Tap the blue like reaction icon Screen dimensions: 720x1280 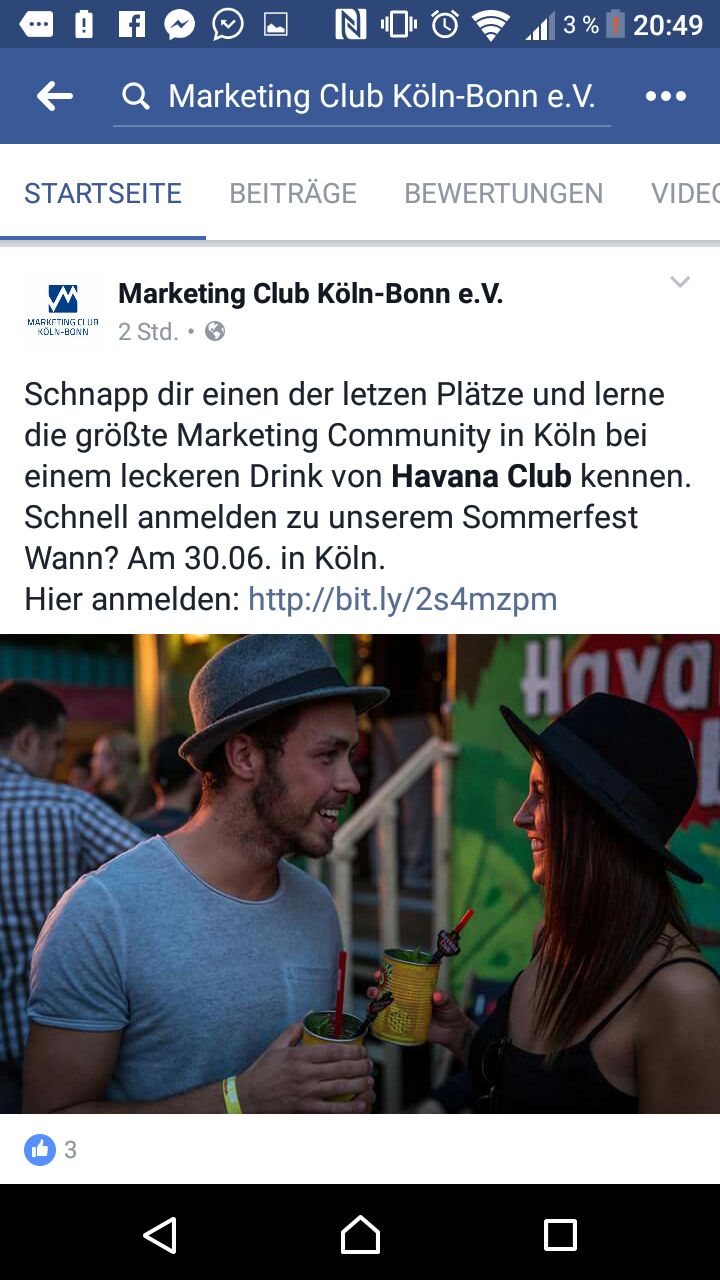pos(40,1150)
